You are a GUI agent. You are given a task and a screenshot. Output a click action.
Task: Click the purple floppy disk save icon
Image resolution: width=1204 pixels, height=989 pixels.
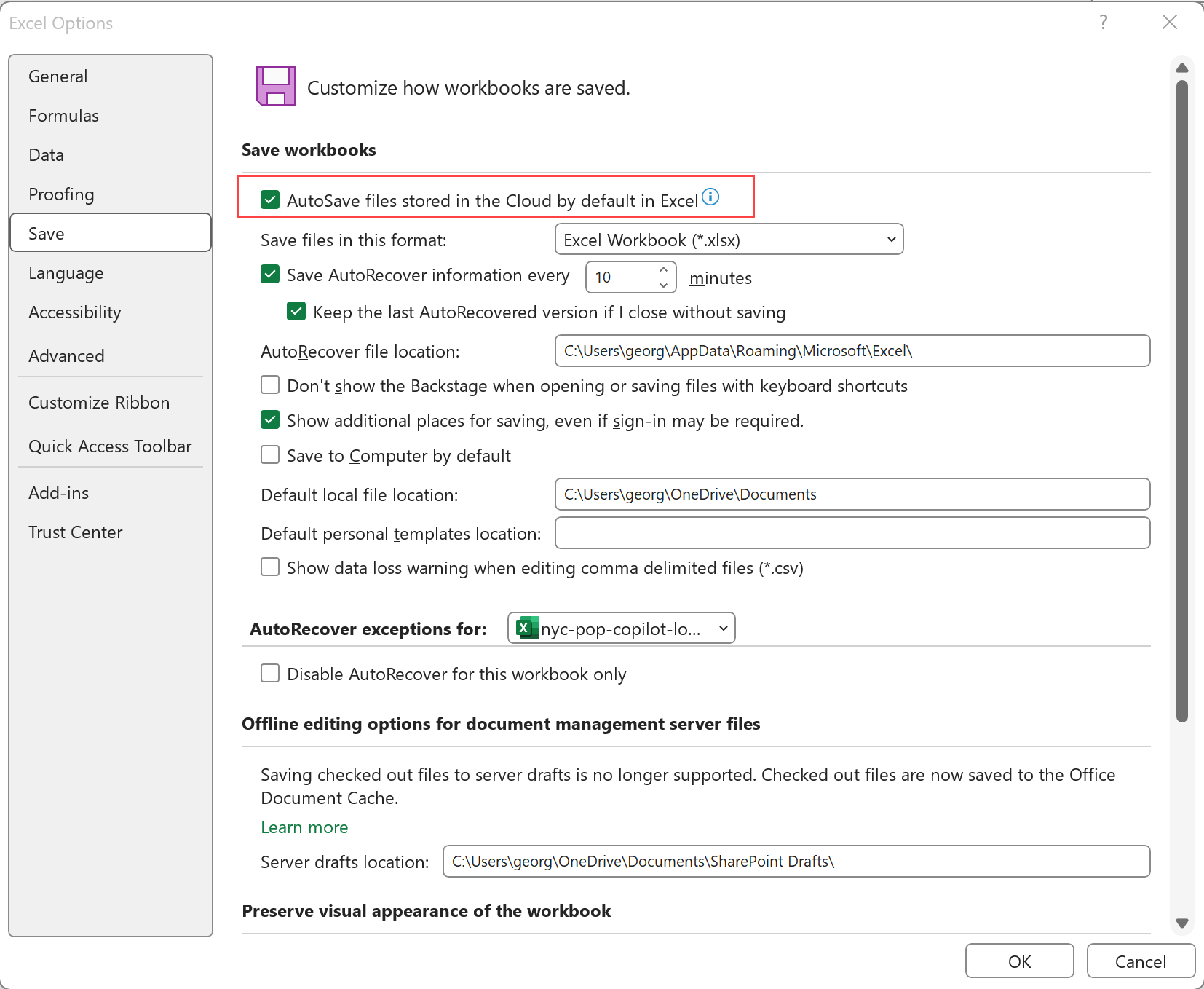click(276, 86)
